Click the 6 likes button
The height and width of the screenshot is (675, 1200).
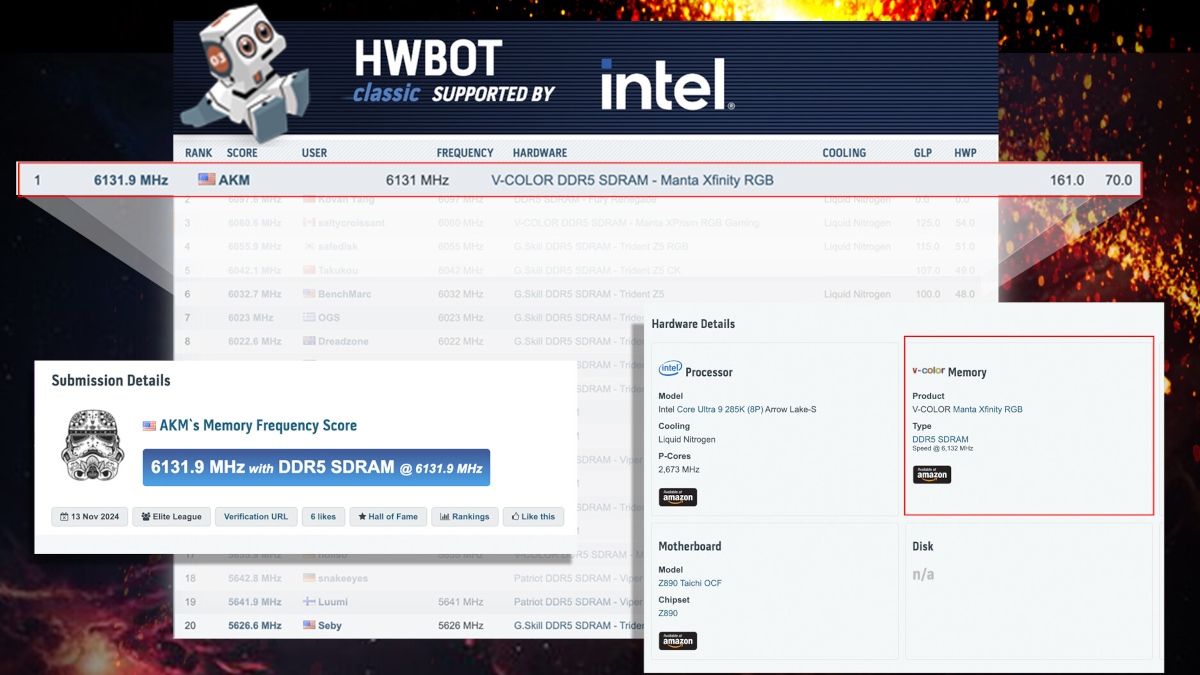pos(324,517)
